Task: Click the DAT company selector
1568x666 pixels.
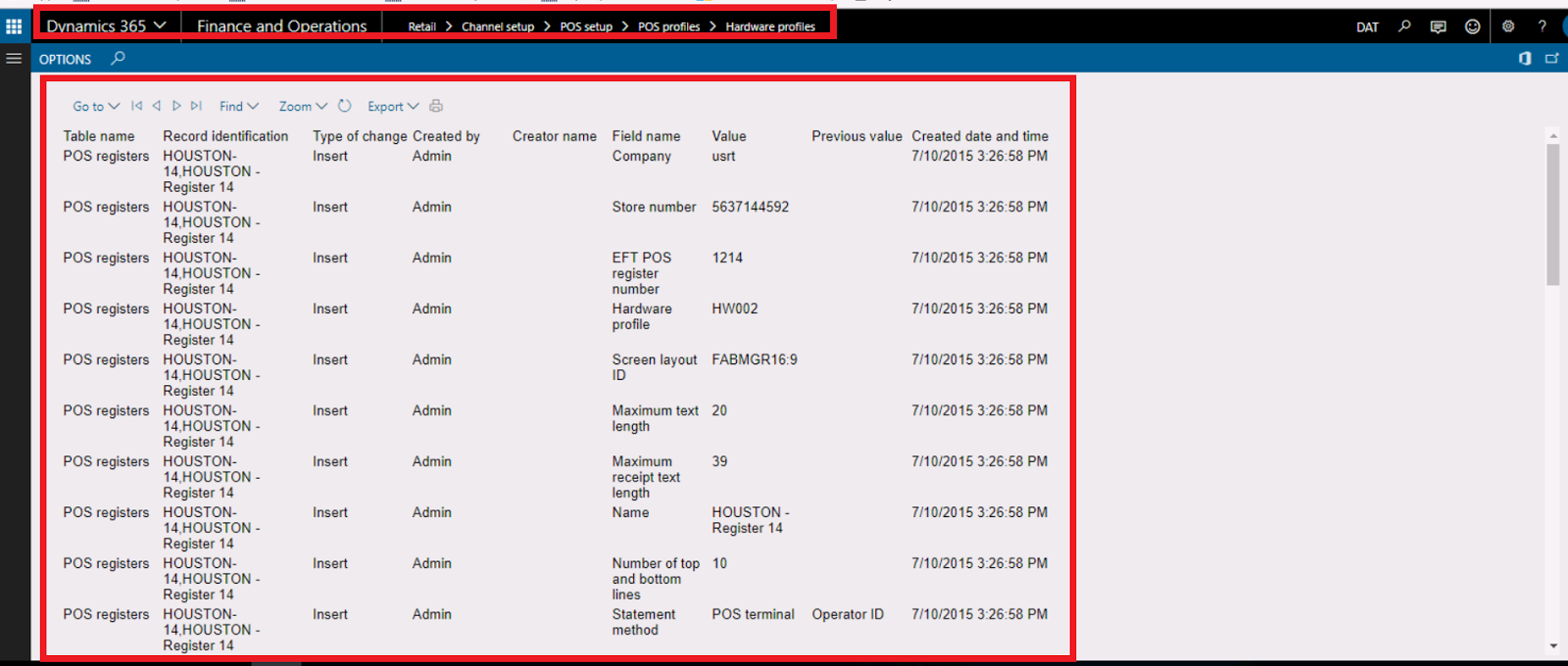Action: coord(1367,27)
